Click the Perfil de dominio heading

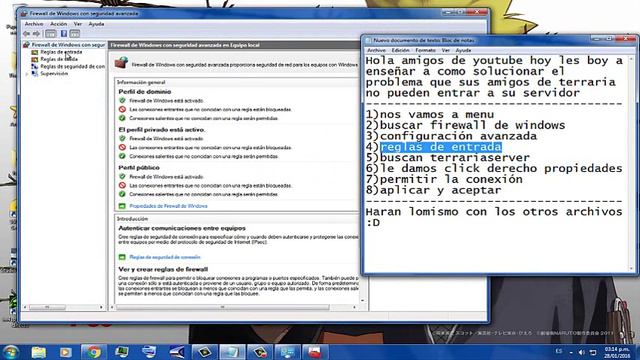tap(145, 92)
